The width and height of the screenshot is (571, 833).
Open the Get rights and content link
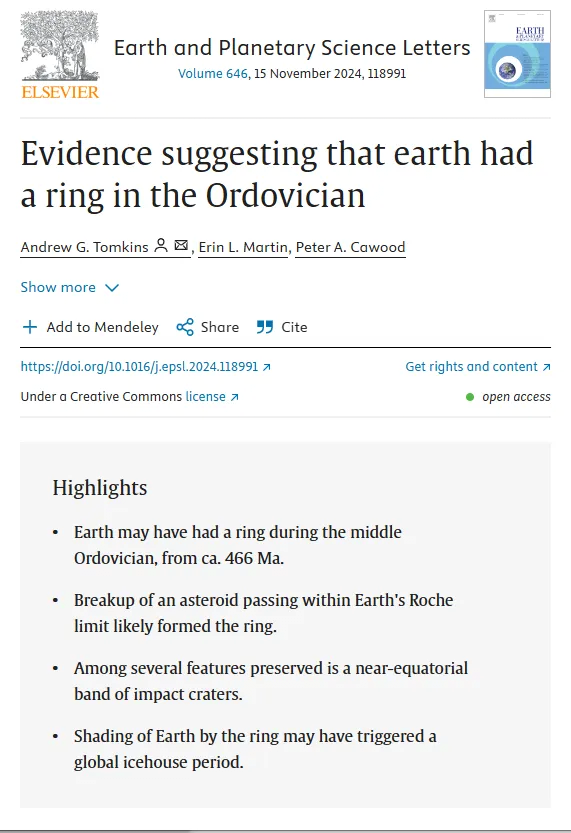coord(478,367)
